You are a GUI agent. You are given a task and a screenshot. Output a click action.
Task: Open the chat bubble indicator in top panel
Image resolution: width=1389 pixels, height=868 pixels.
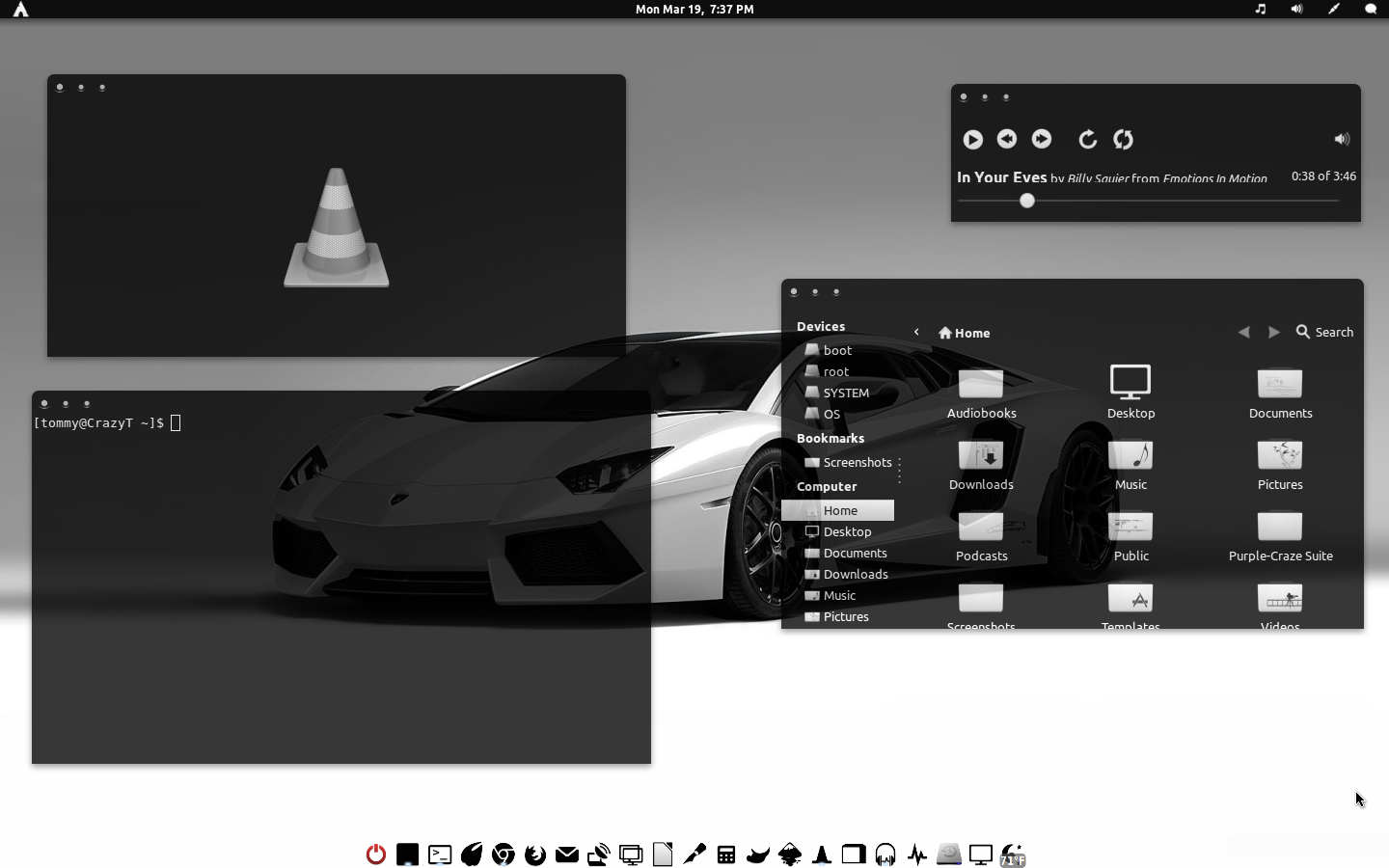click(x=1371, y=9)
